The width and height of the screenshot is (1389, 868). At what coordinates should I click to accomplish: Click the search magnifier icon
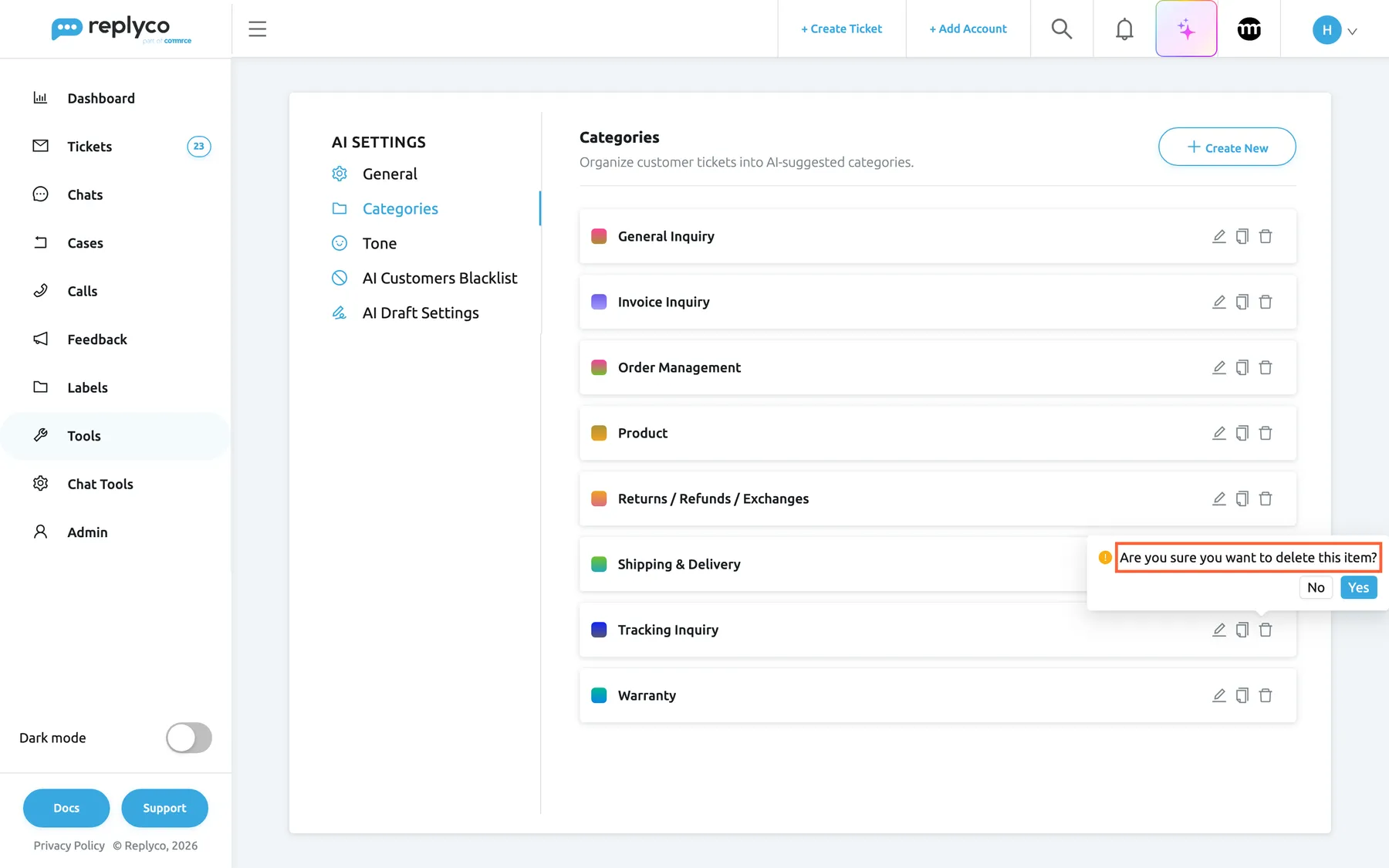point(1062,29)
